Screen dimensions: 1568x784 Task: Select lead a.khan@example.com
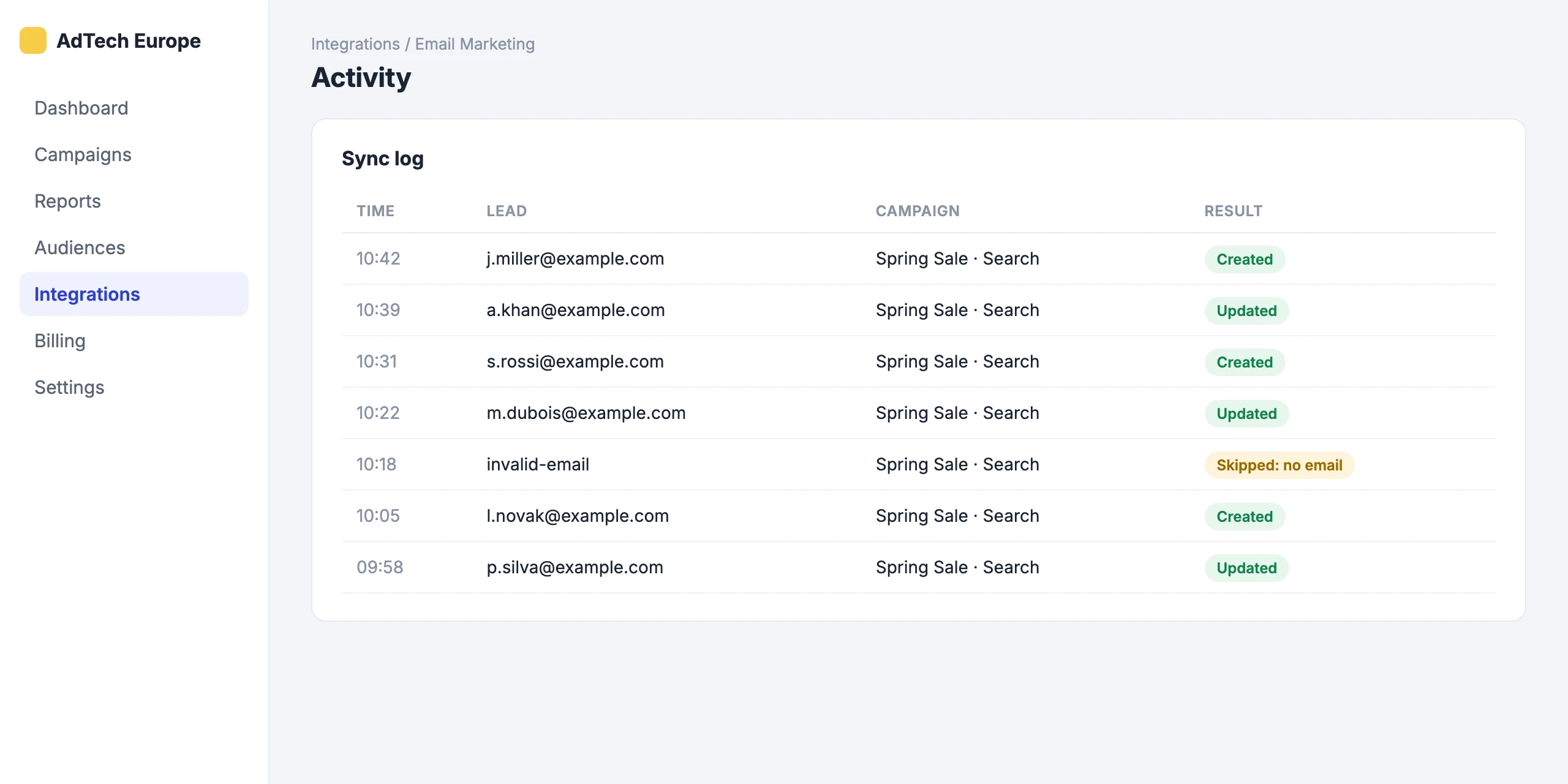pyautogui.click(x=576, y=310)
